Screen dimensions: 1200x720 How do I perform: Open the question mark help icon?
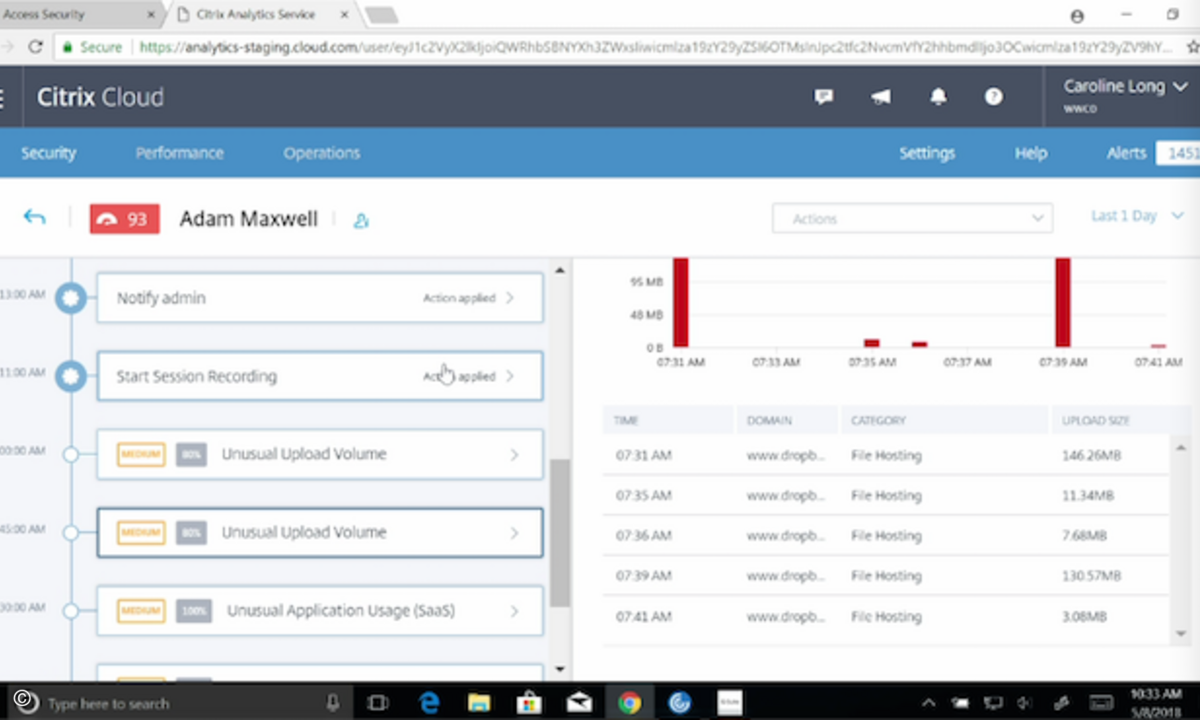click(x=993, y=97)
